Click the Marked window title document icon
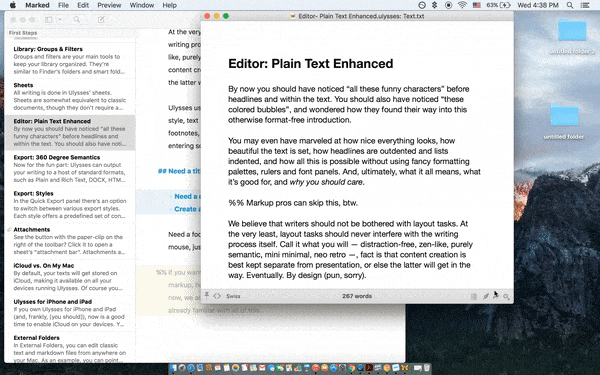The width and height of the screenshot is (600, 375). click(293, 16)
